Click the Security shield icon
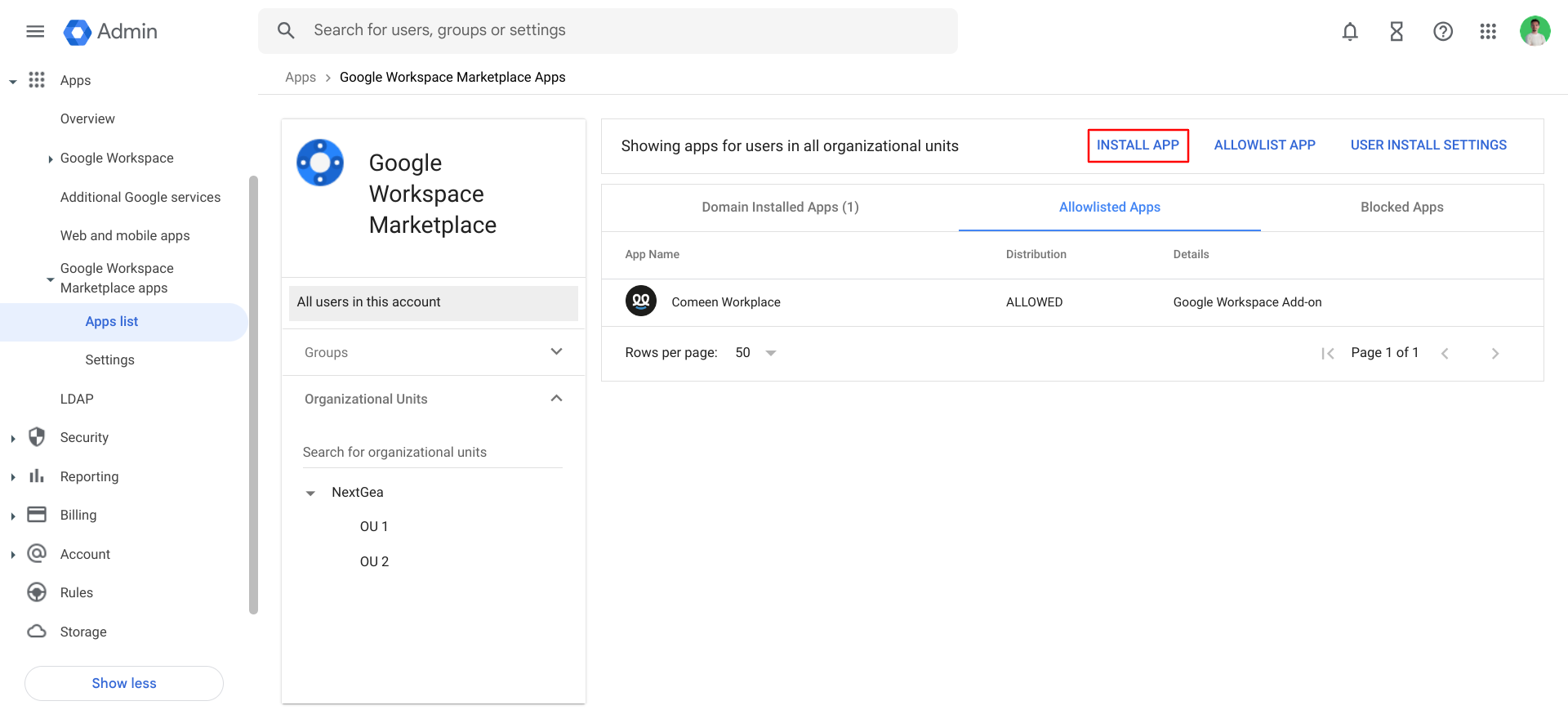1568x719 pixels. pyautogui.click(x=37, y=437)
